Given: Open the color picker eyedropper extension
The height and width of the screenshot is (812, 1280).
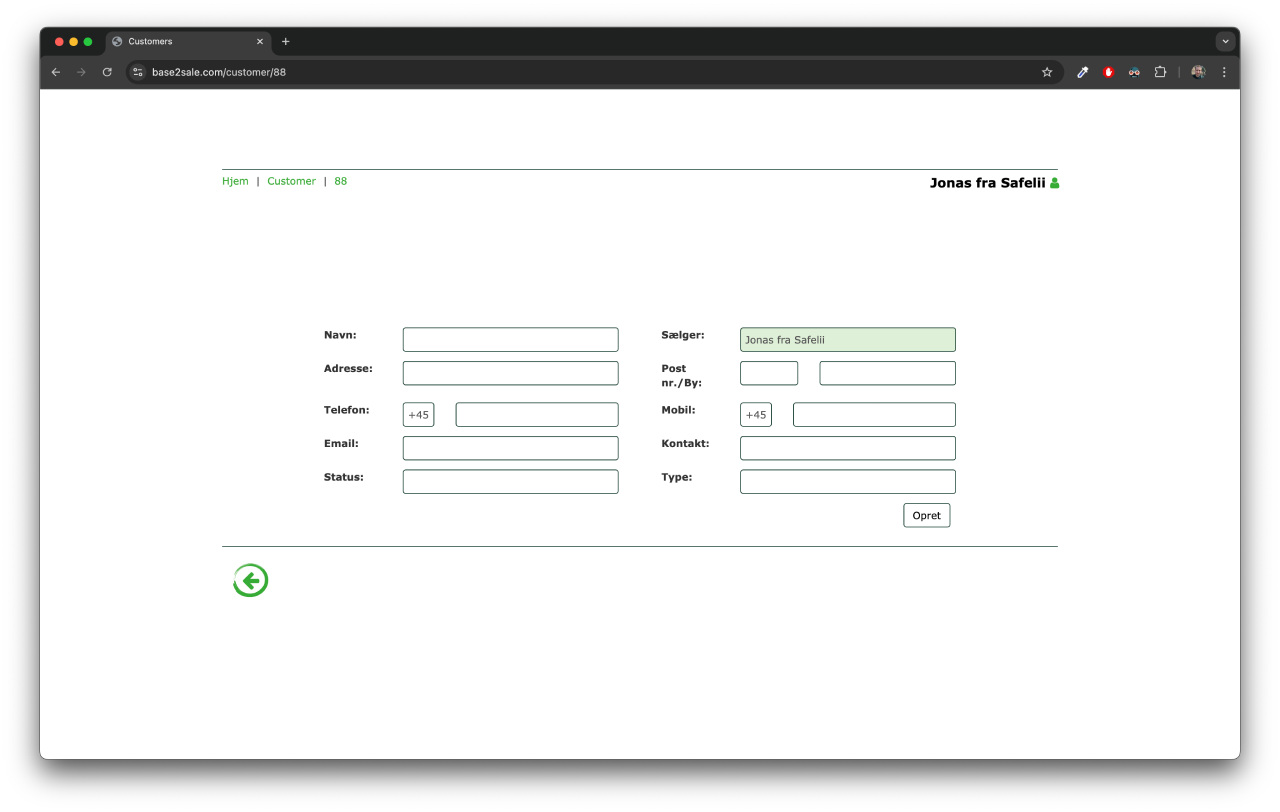Looking at the screenshot, I should click(x=1082, y=72).
